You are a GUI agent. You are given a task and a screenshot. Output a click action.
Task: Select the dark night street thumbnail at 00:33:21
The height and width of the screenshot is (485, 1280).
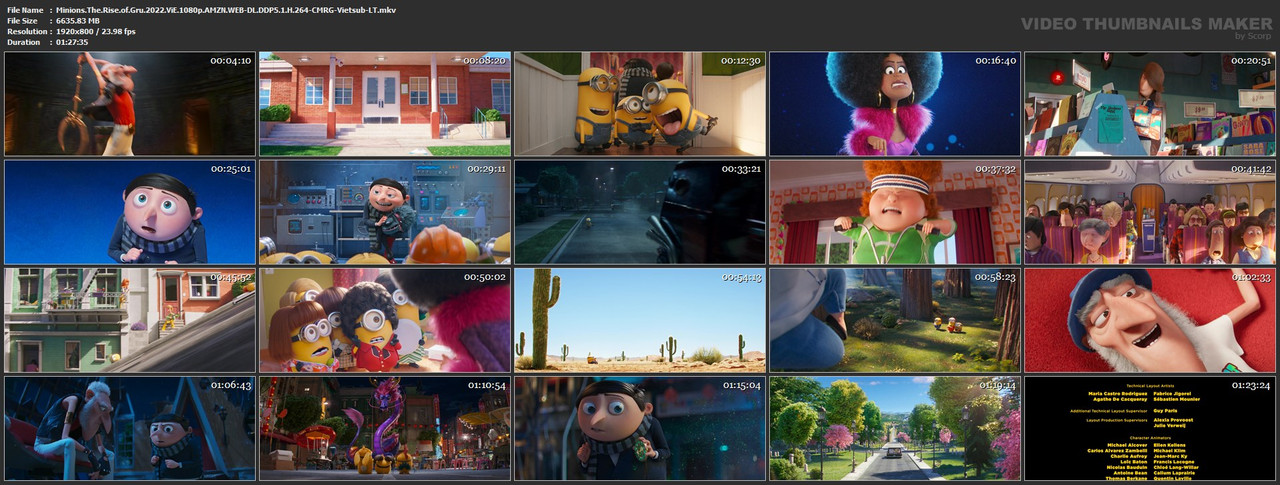(x=640, y=212)
